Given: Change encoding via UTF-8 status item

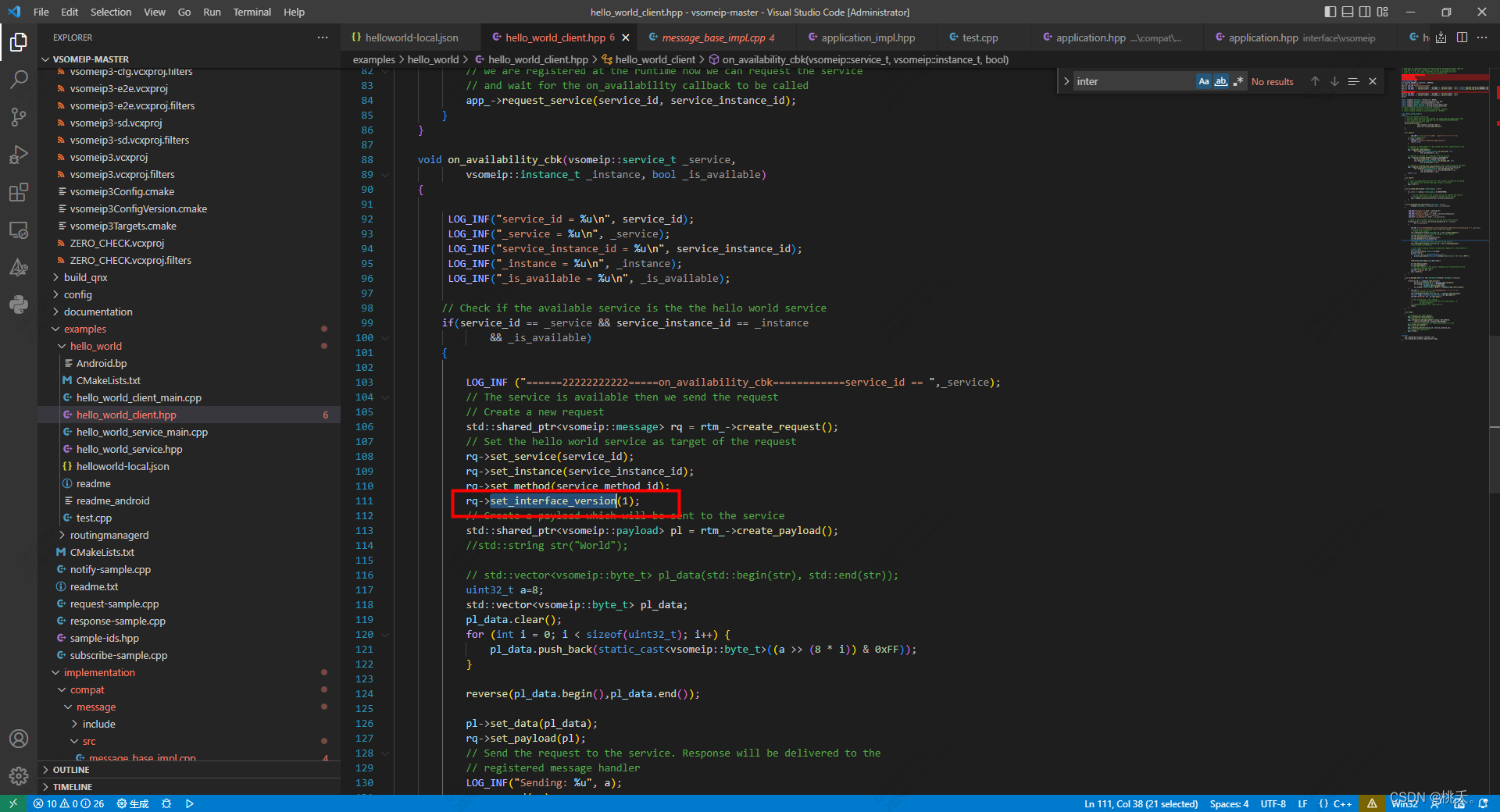Looking at the screenshot, I should coord(1273,803).
